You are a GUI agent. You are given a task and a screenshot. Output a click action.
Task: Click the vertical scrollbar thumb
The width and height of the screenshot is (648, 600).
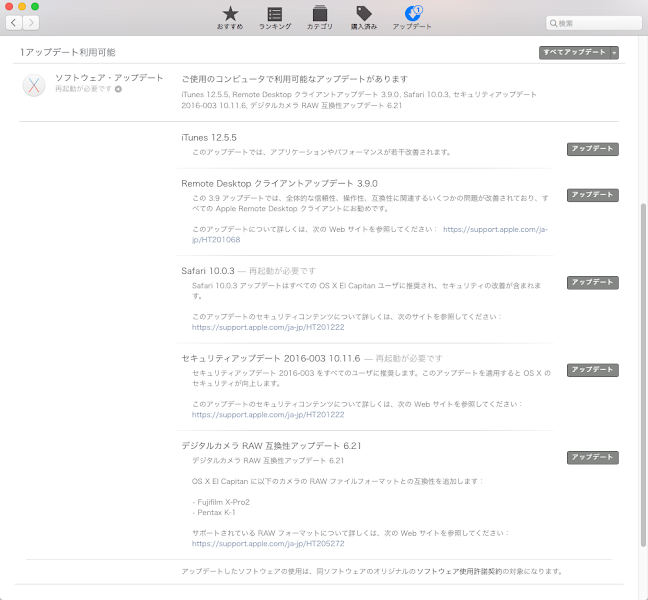coord(643,374)
